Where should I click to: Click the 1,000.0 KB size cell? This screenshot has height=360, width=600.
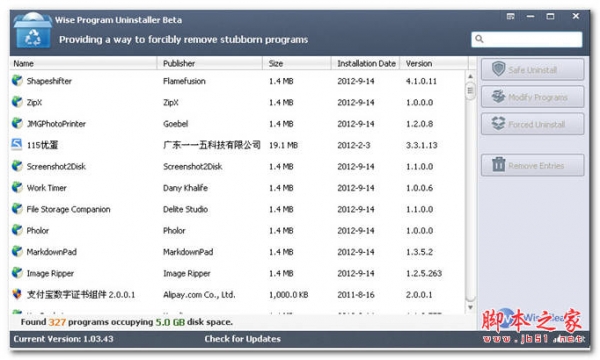click(x=289, y=295)
